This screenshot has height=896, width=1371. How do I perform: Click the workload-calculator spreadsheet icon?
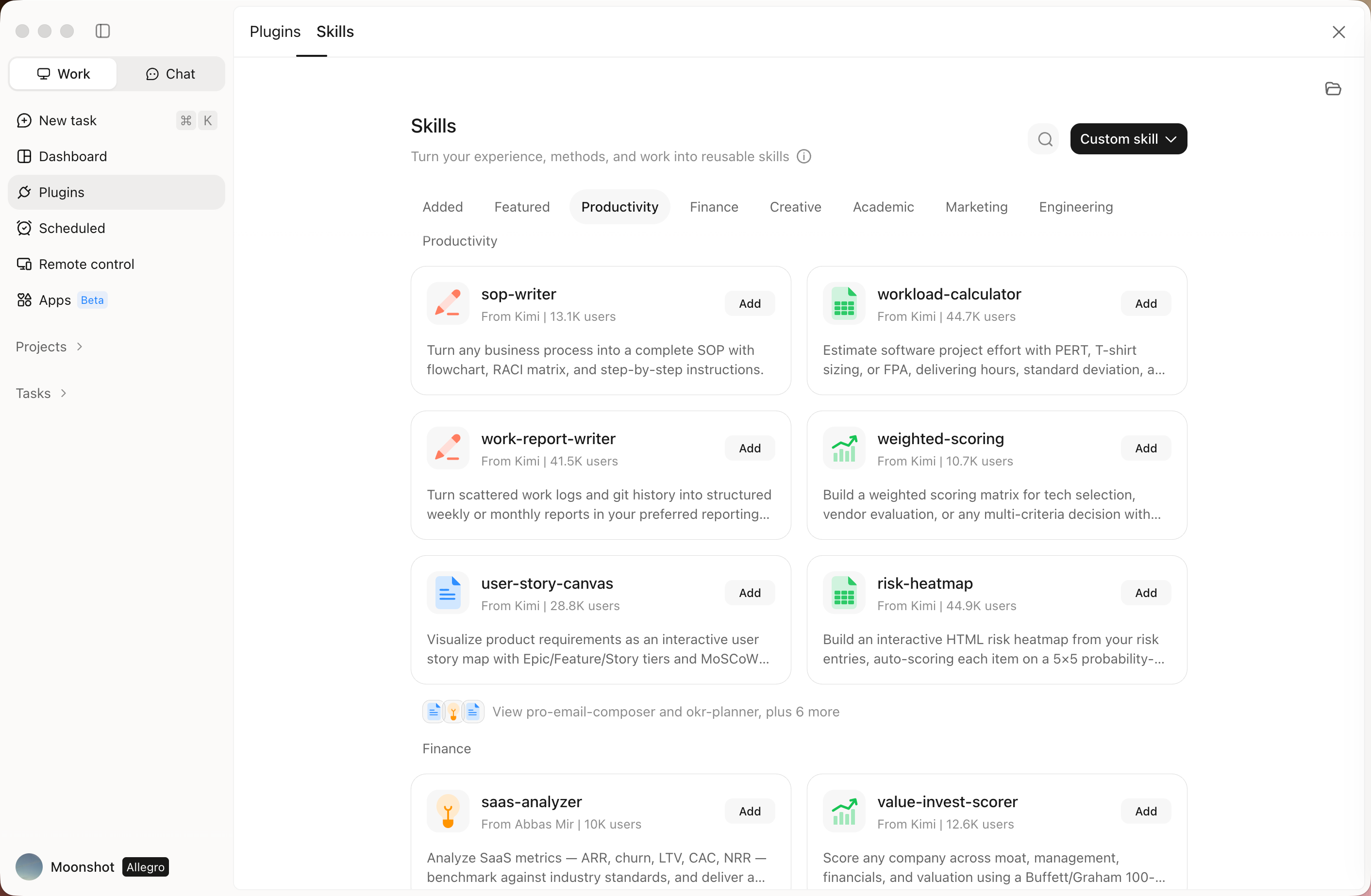[x=844, y=303]
